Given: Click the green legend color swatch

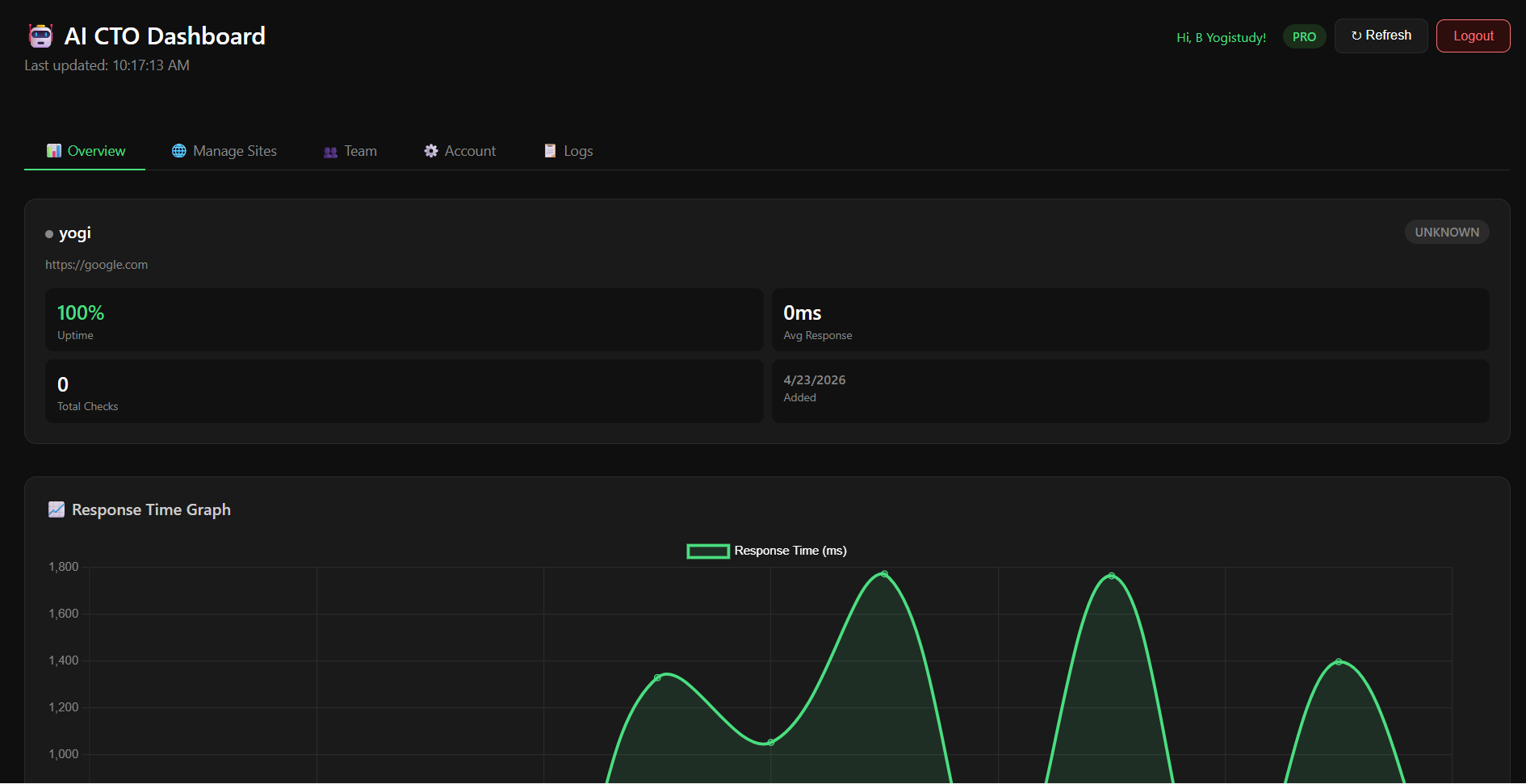Looking at the screenshot, I should point(708,551).
